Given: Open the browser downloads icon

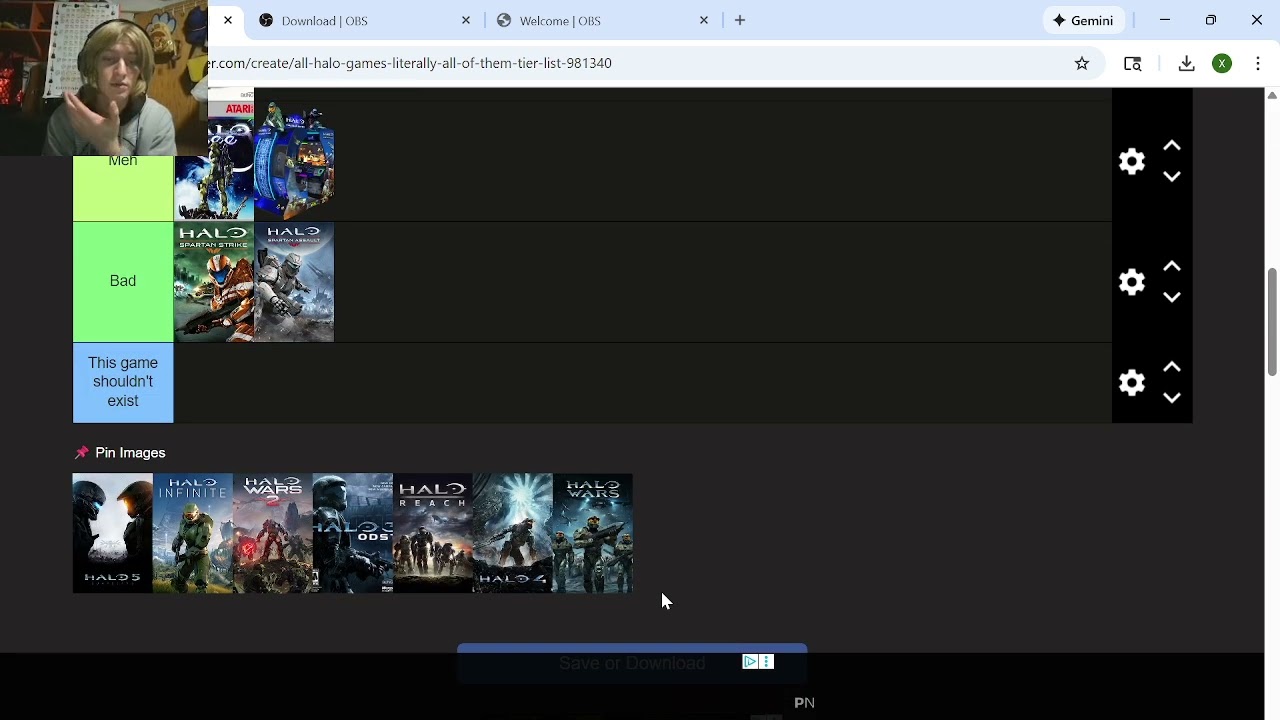Looking at the screenshot, I should pos(1186,63).
